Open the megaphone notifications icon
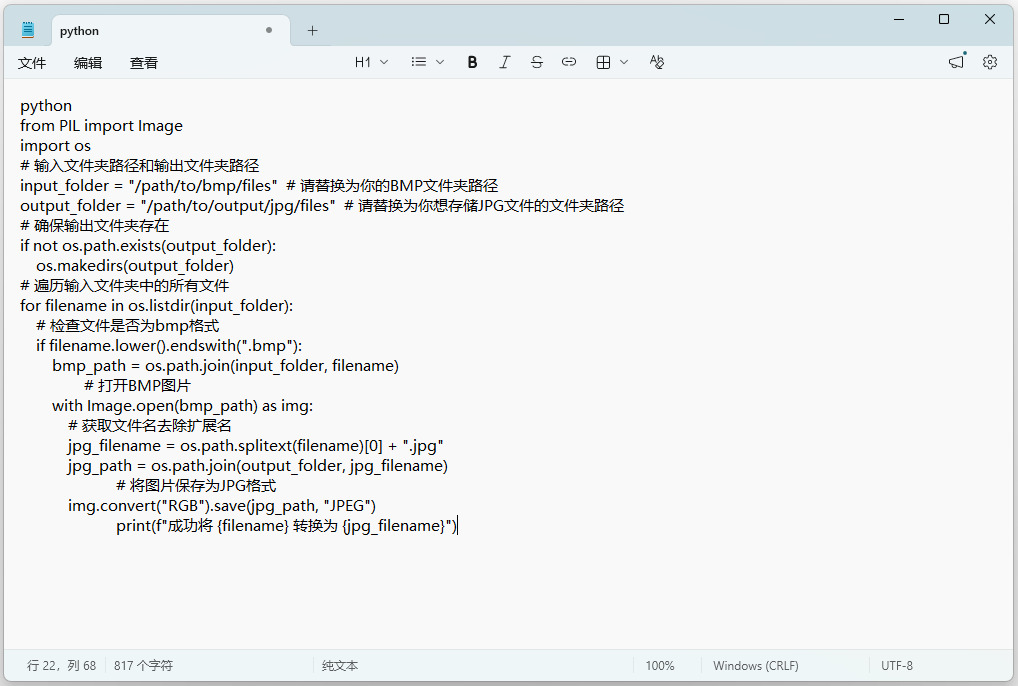This screenshot has width=1018, height=686. click(x=957, y=62)
